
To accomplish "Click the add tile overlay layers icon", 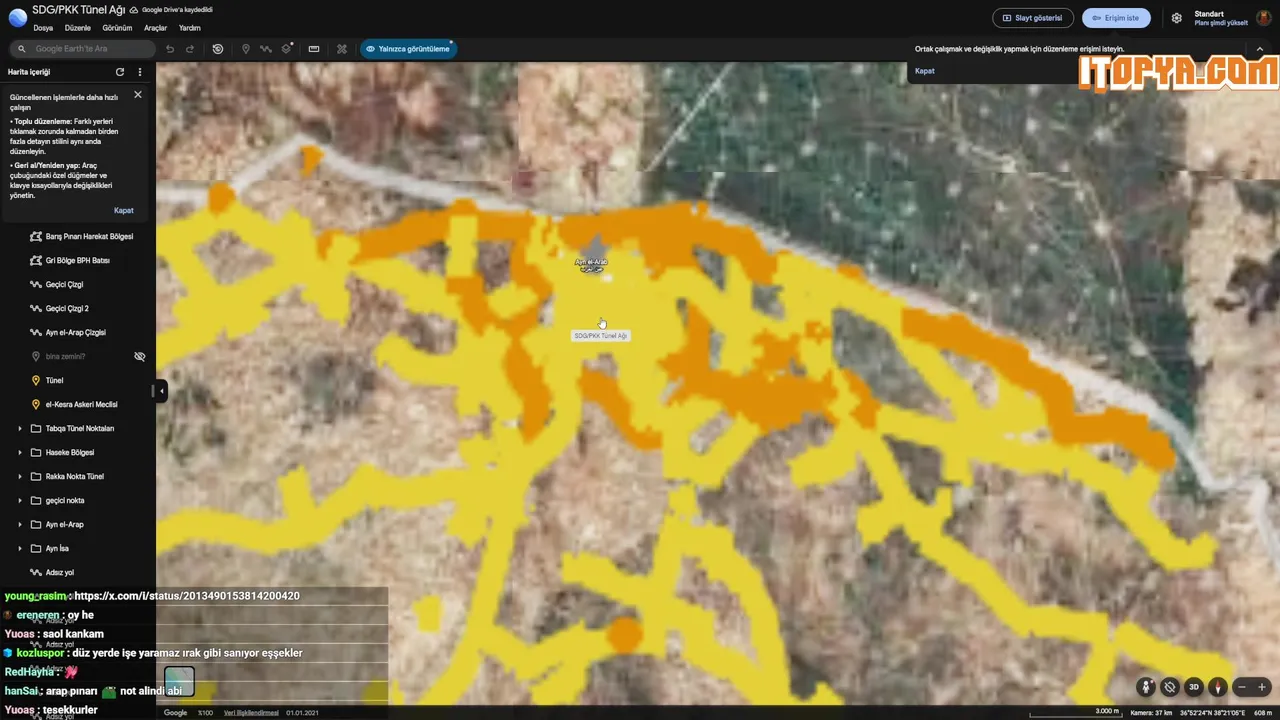I will (x=287, y=49).
